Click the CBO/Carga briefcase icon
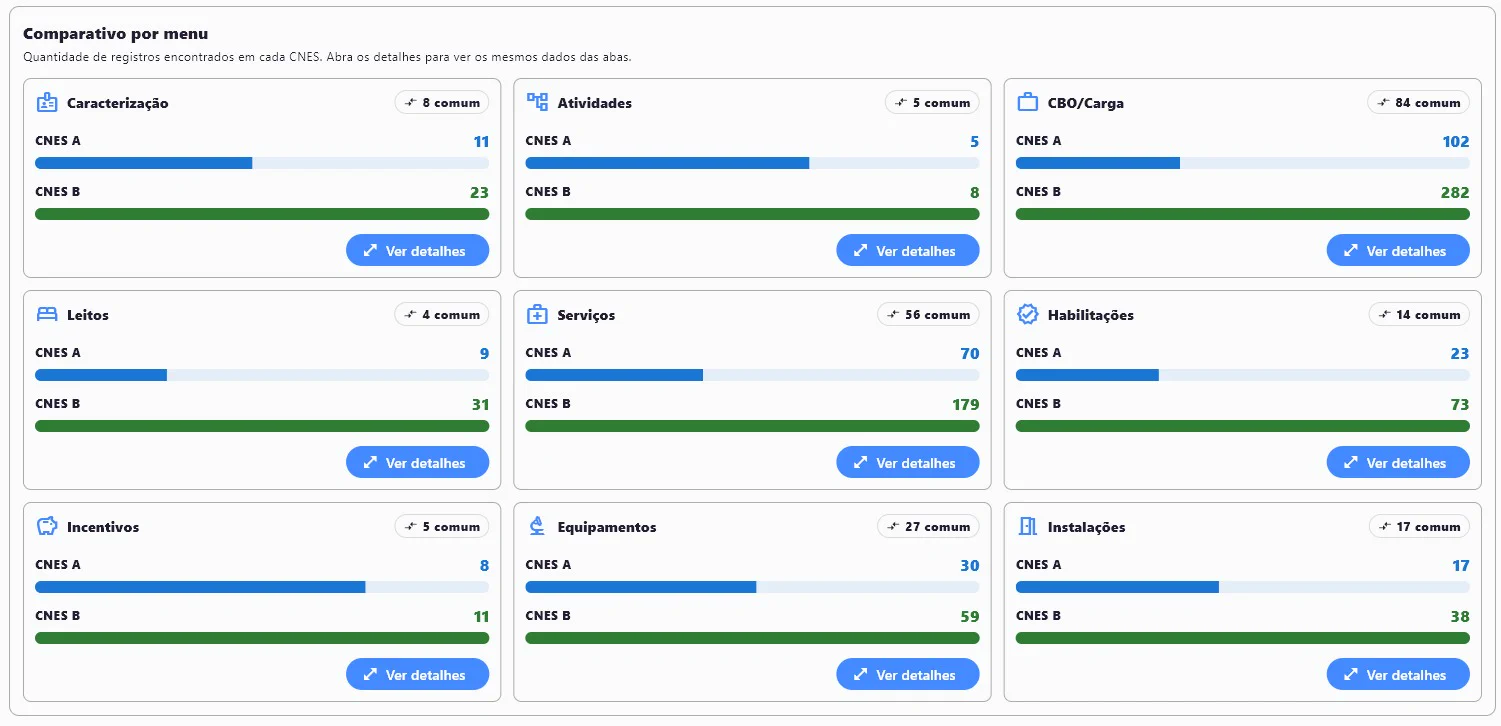Viewport: 1501px width, 726px height. 1027,102
